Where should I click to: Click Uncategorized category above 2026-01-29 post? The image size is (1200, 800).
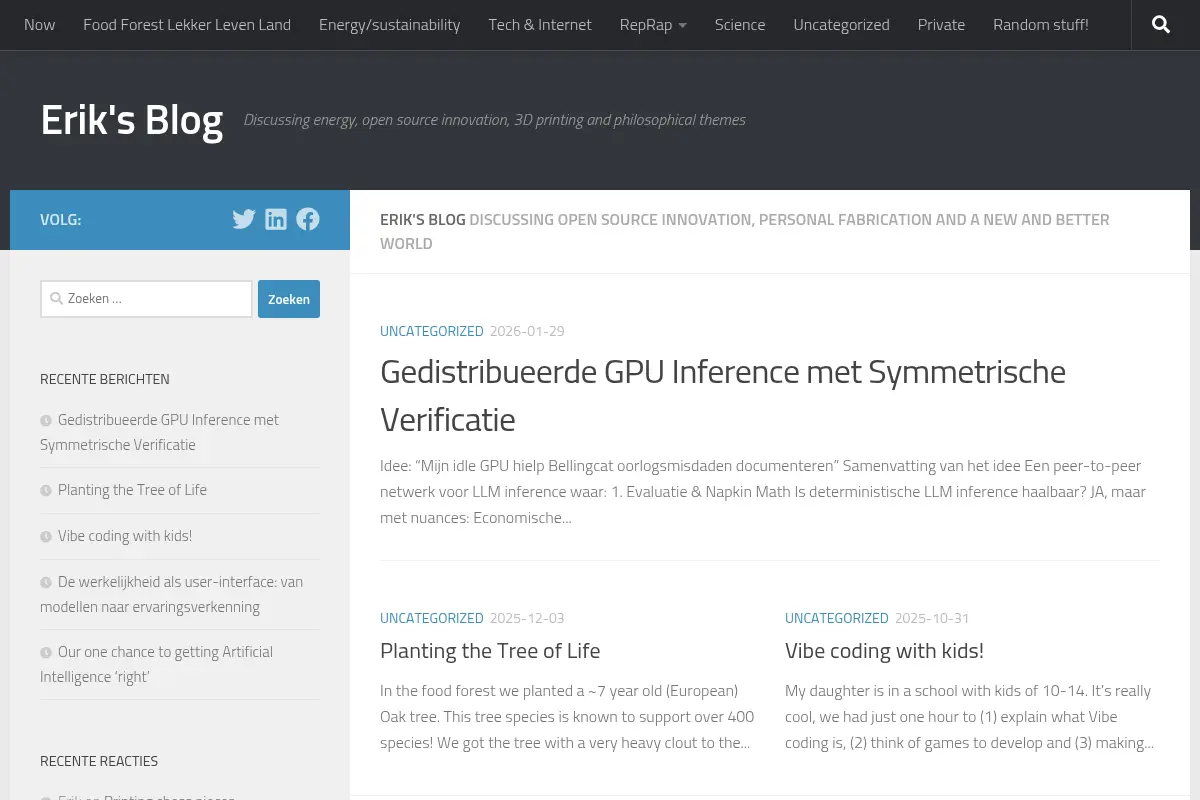tap(432, 331)
